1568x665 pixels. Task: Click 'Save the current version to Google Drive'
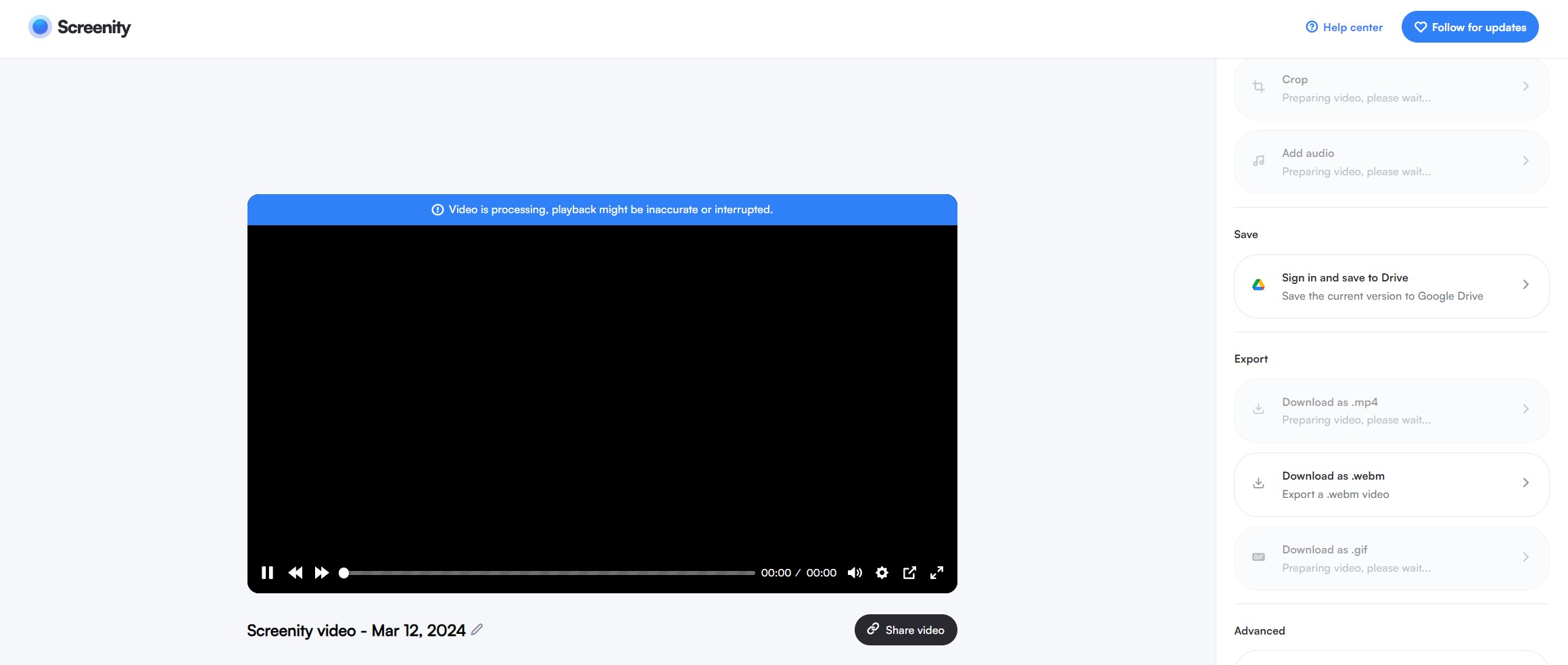coord(1382,296)
